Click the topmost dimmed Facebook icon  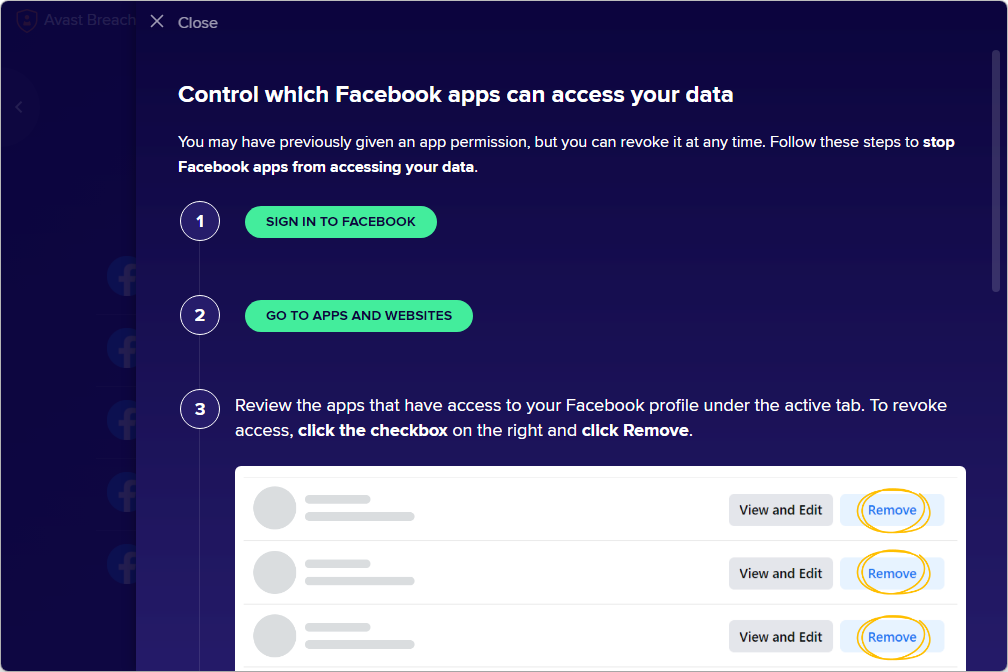(x=124, y=277)
